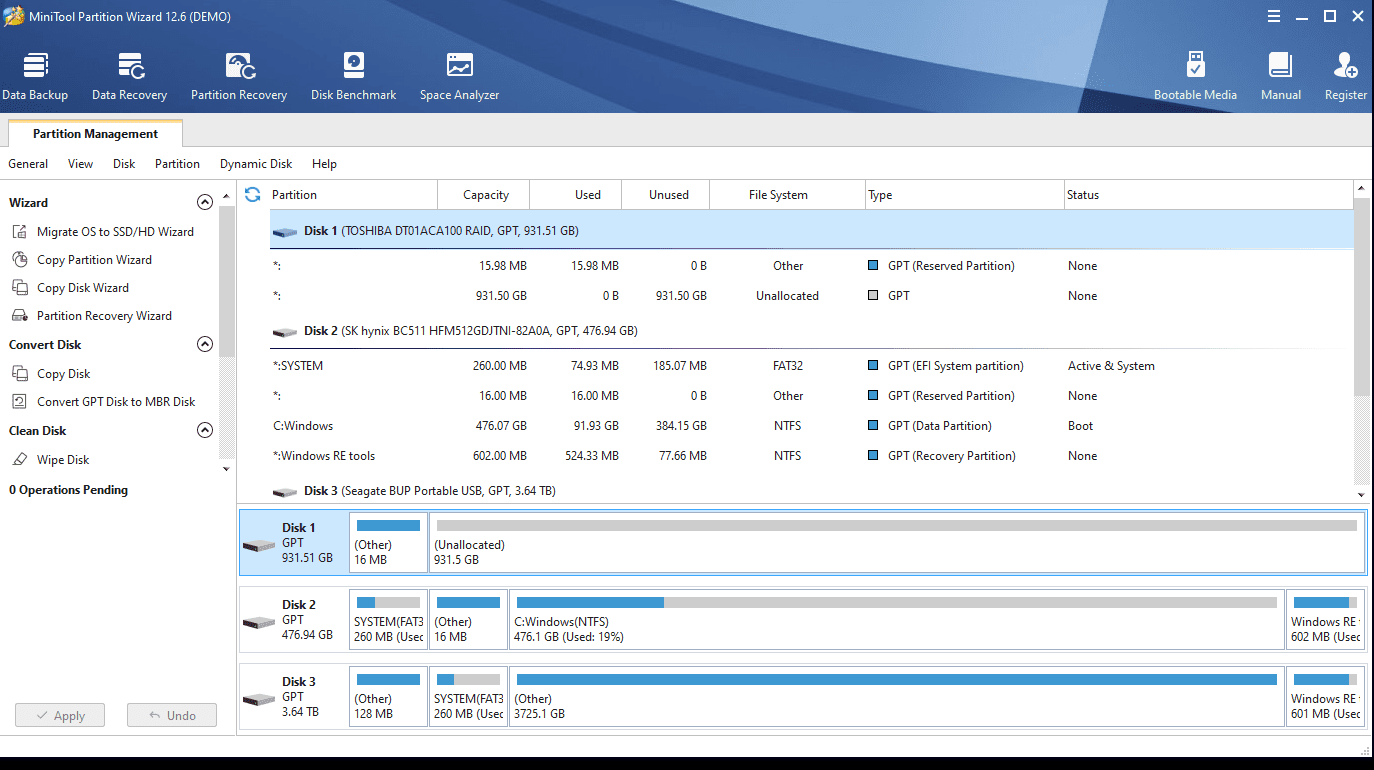This screenshot has height=770, width=1374.
Task: Open the View menu
Action: coord(80,164)
